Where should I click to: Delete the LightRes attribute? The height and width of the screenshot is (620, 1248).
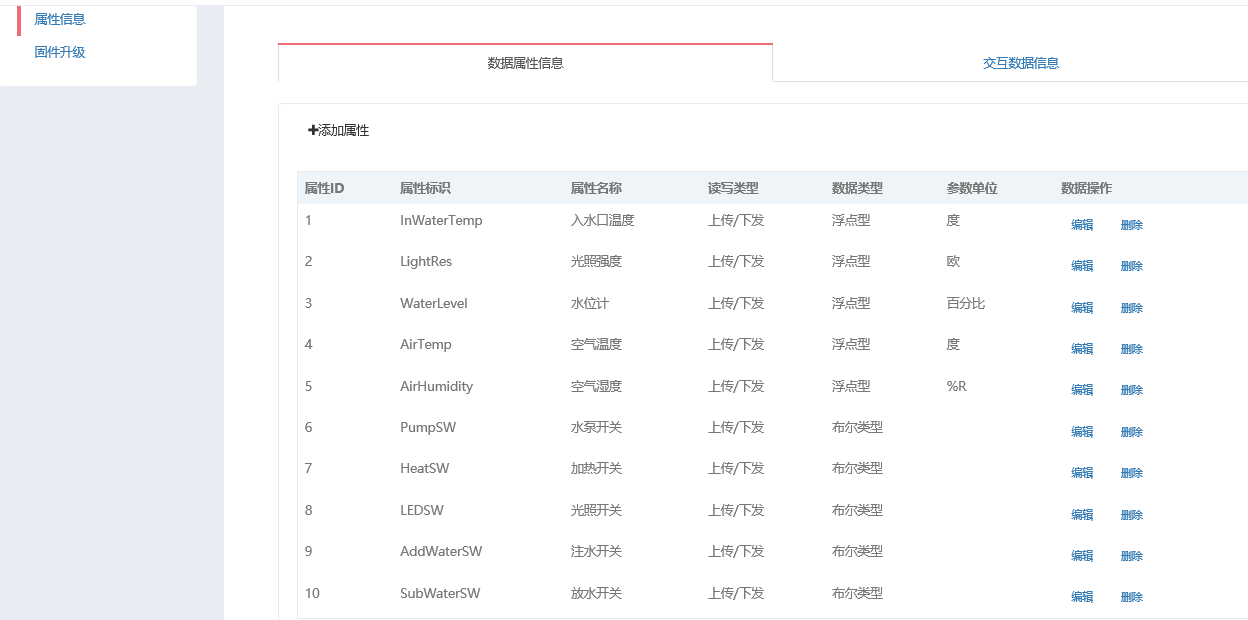(1131, 266)
